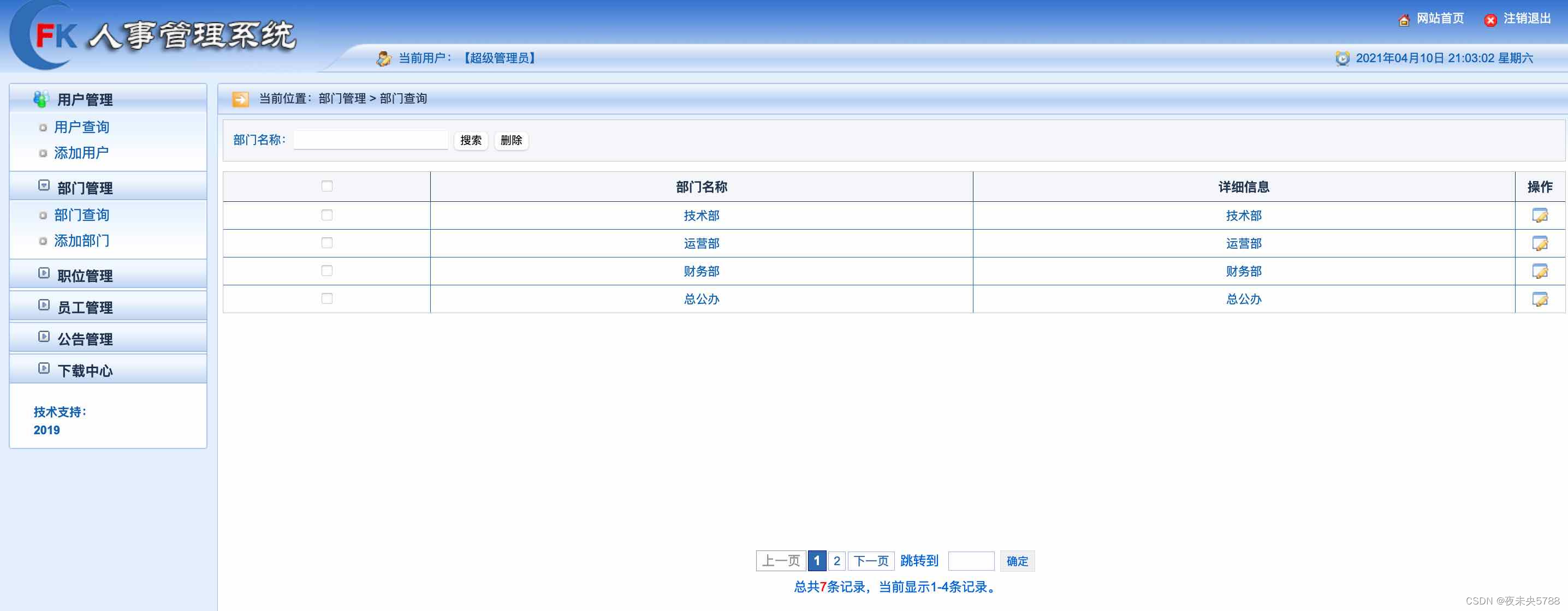
Task: Select page 2 in pagination
Action: pos(836,561)
